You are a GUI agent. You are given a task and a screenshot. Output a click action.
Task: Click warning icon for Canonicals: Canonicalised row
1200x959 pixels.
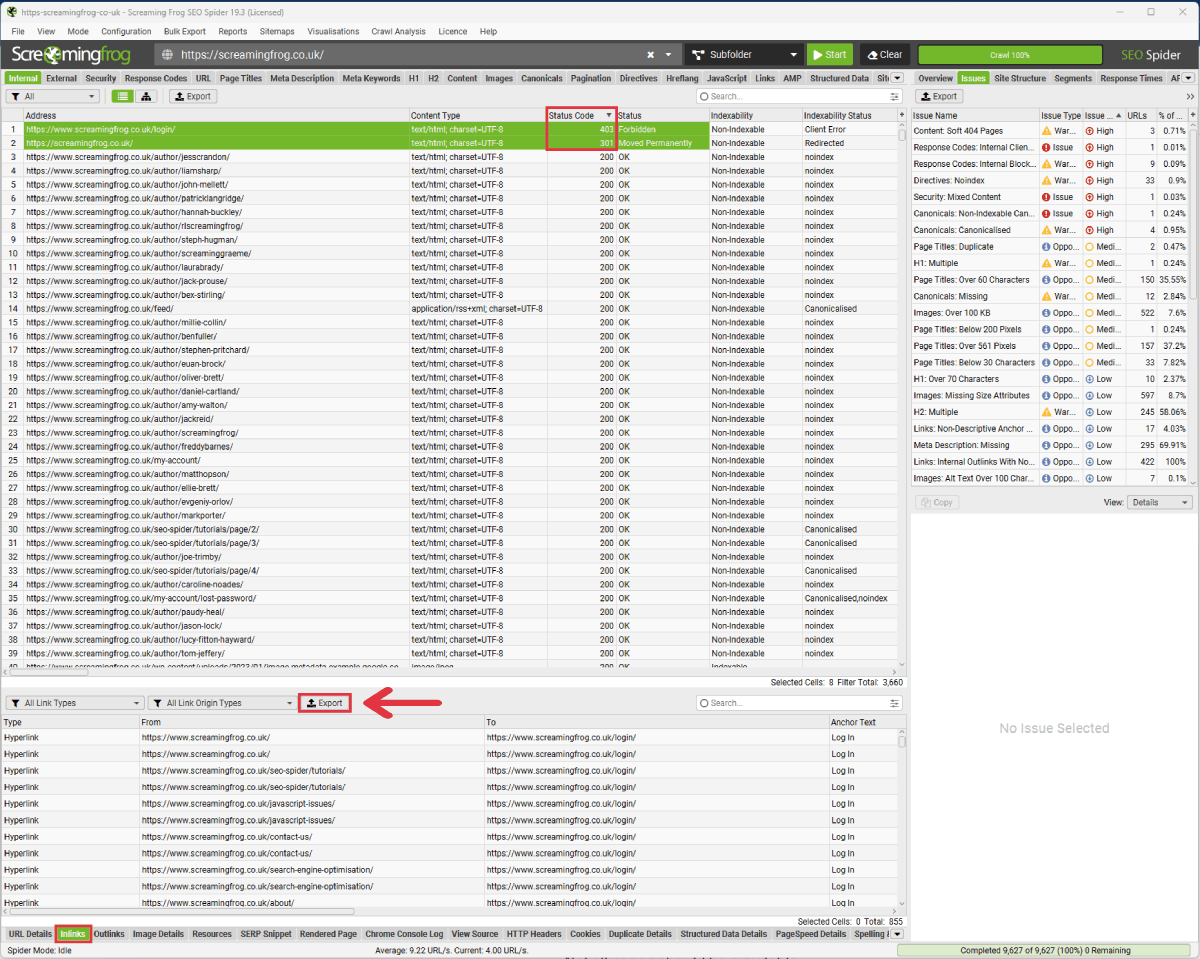pyautogui.click(x=1047, y=230)
